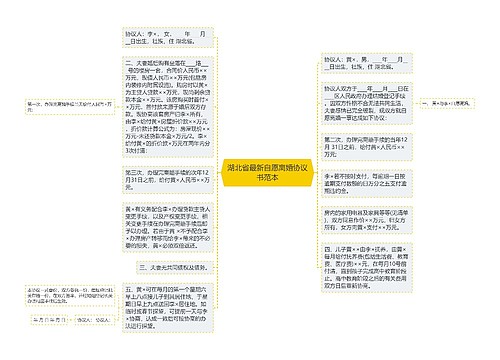Image resolution: width=500 pixels, height=360 pixels.
Task: Click node starting 房内的家用电器及家具
Action: pyautogui.click(x=367, y=220)
